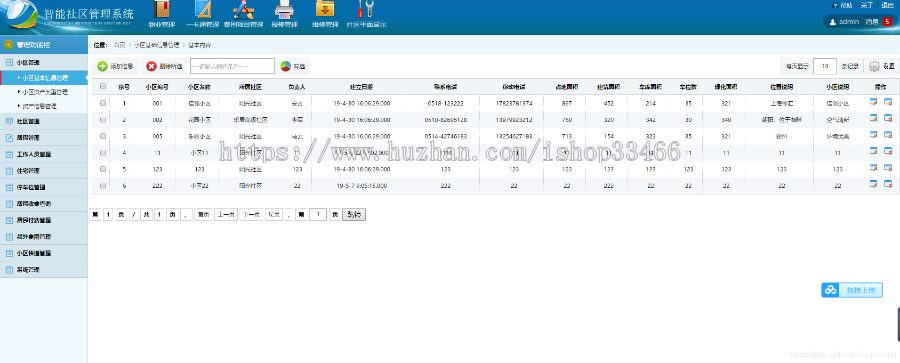Expand the 社区管理 sidebar section
This screenshot has width=900, height=363.
coord(44,121)
